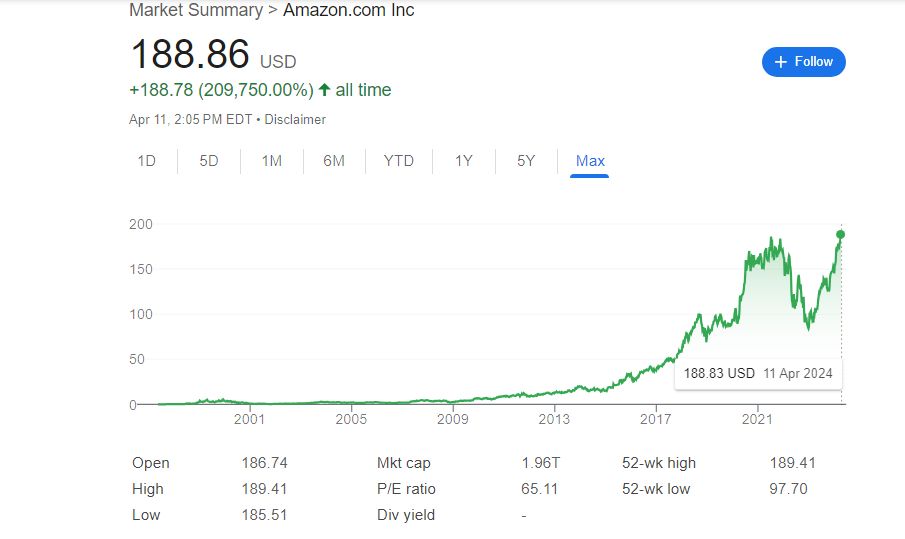Image resolution: width=905 pixels, height=539 pixels.
Task: Click the 188.83 USD chart tooltip
Action: coord(758,373)
